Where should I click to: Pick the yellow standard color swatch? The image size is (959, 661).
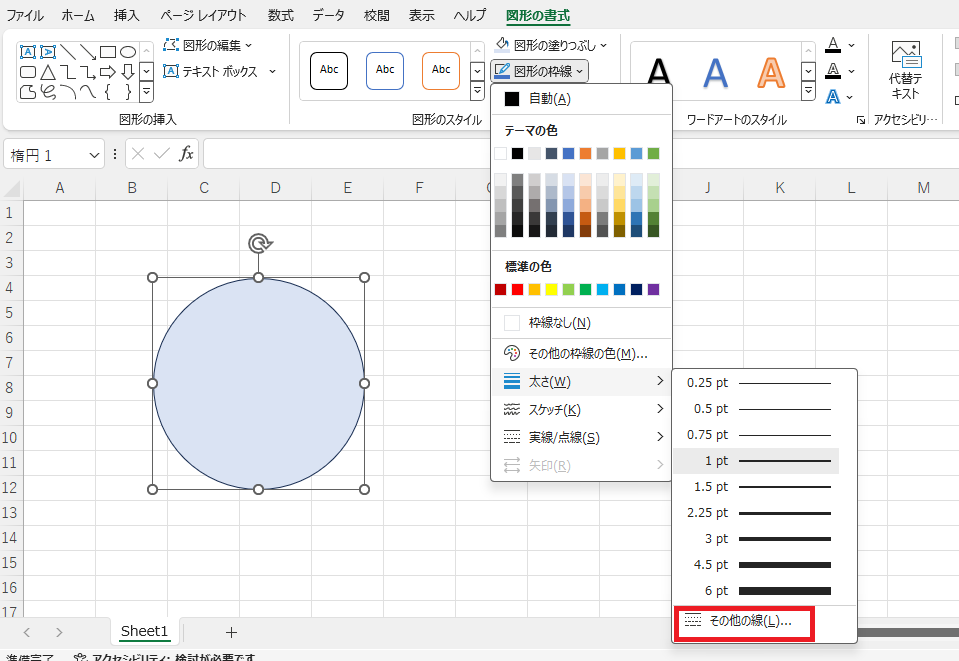[x=552, y=289]
